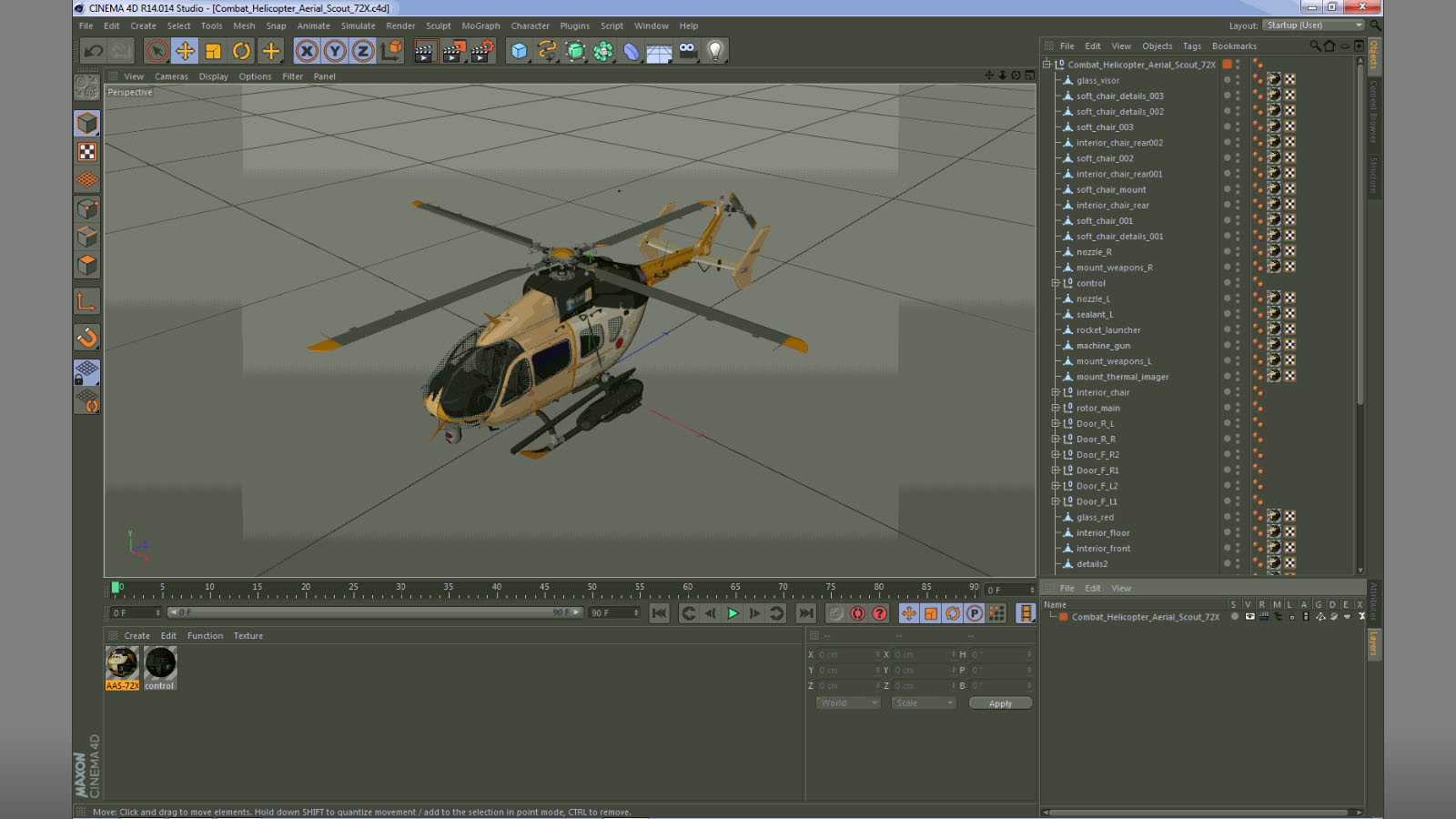
Task: Click the coordinate system cube icon
Action: pyautogui.click(x=391, y=51)
